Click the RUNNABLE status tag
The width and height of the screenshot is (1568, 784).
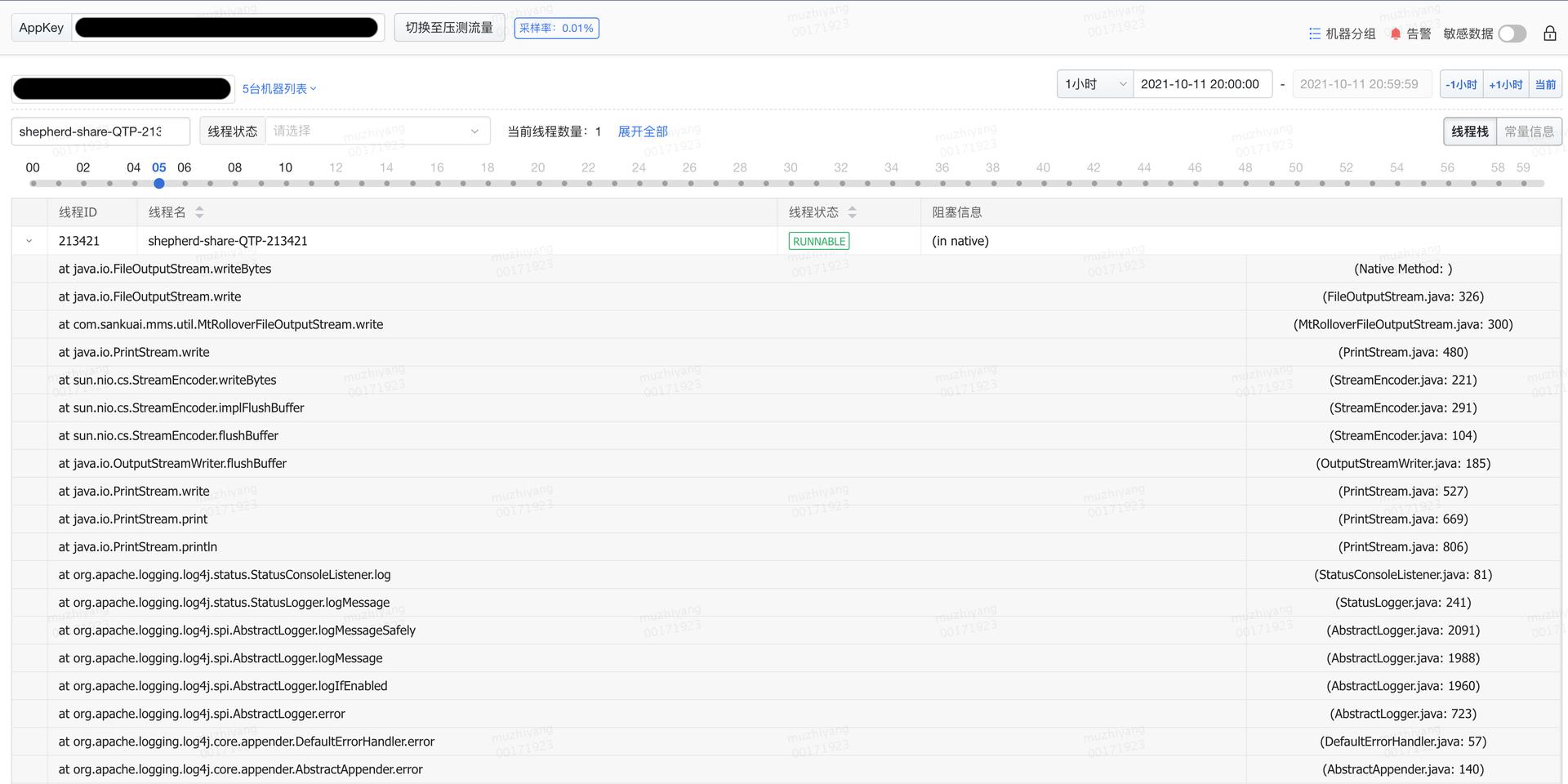pyautogui.click(x=818, y=240)
